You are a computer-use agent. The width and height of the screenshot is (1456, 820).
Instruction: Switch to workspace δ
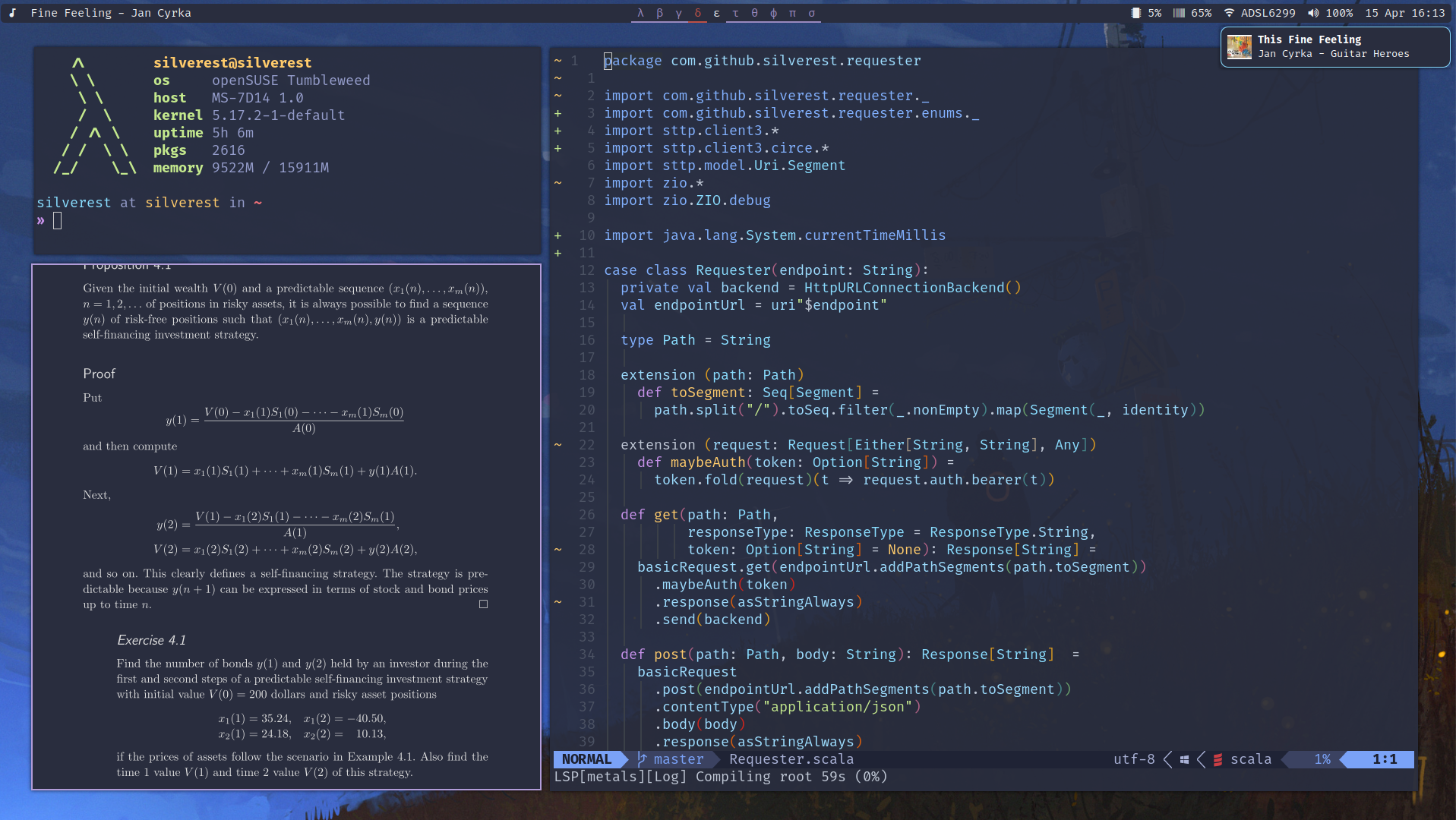(x=697, y=13)
